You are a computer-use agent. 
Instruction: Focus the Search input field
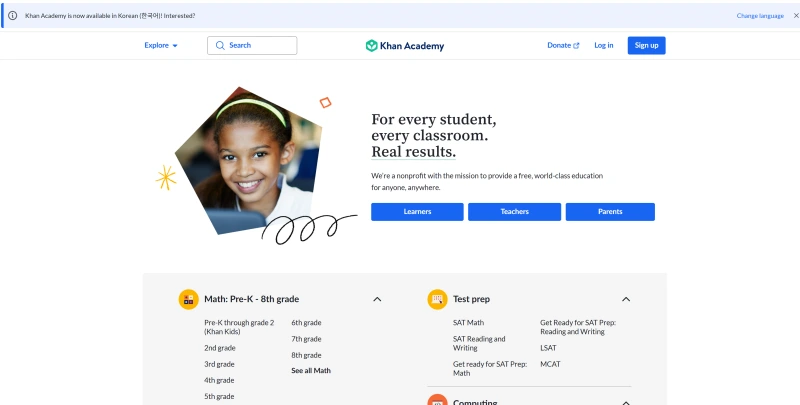252,45
